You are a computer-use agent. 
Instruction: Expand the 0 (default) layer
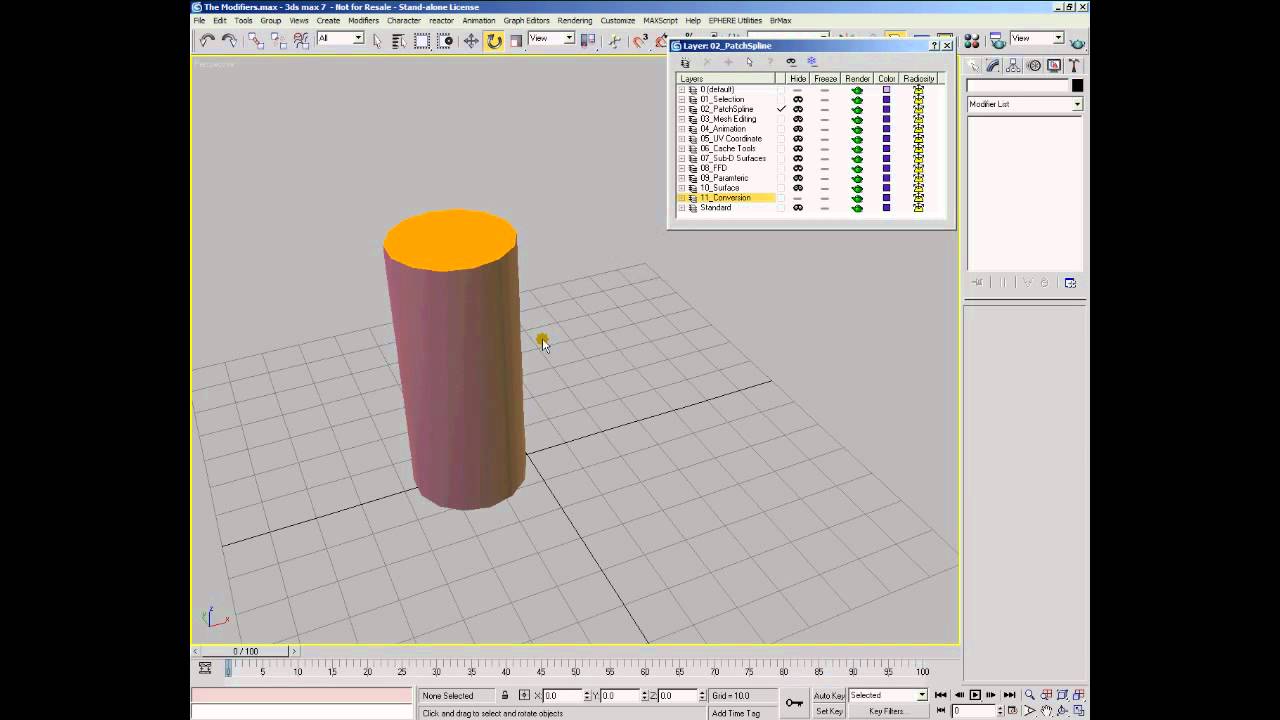coord(682,90)
